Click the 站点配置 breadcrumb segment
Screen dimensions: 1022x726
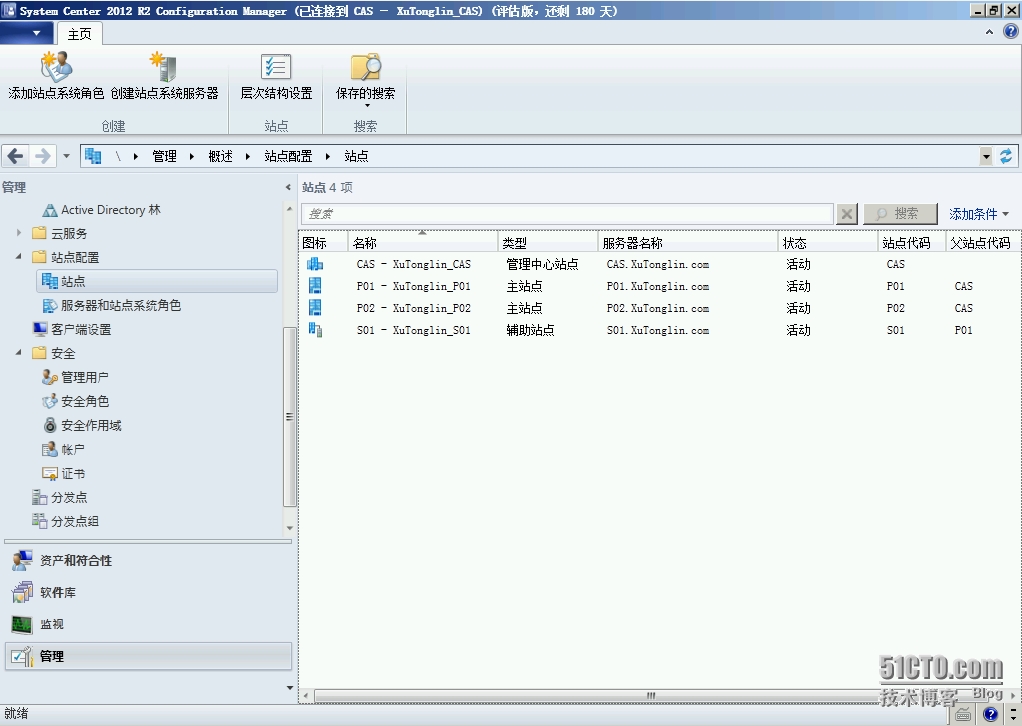[x=288, y=156]
